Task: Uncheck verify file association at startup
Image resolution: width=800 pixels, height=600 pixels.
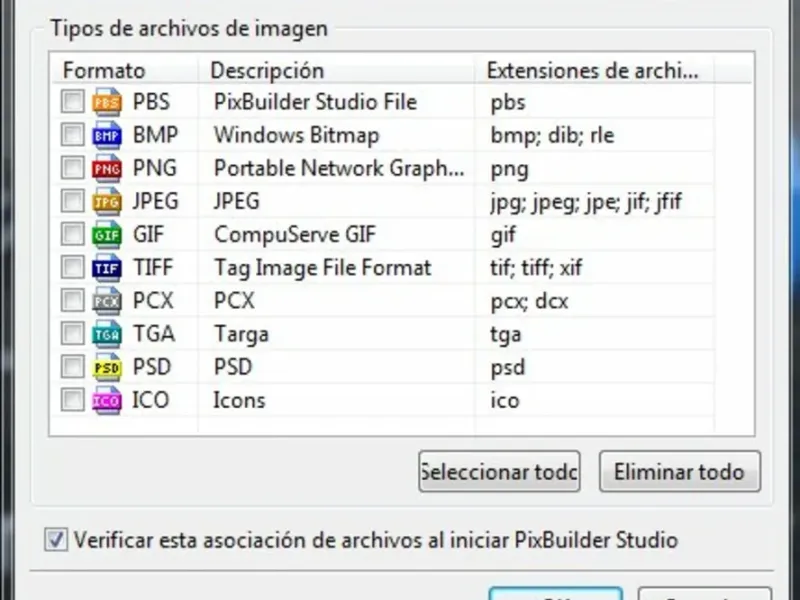Action: pos(56,541)
